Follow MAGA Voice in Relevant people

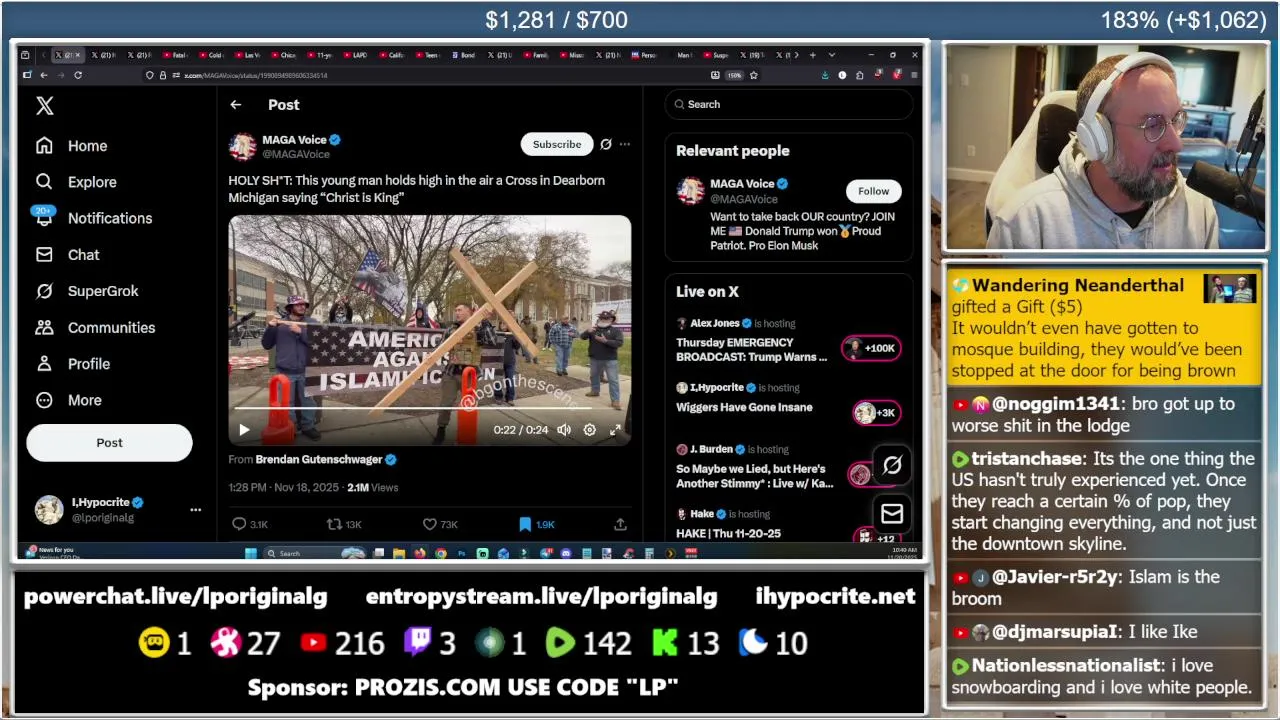(x=873, y=191)
